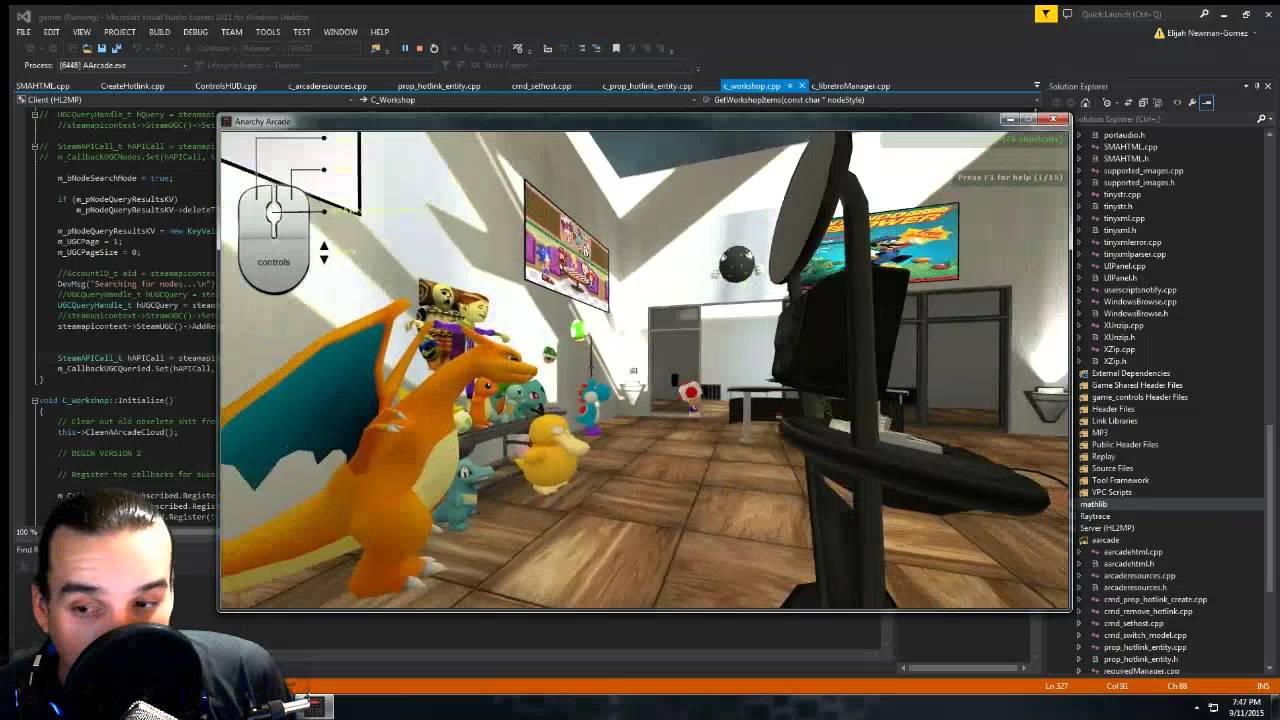Click the Quick Launch magnifier icon
Image resolution: width=1280 pixels, height=720 pixels.
1204,14
